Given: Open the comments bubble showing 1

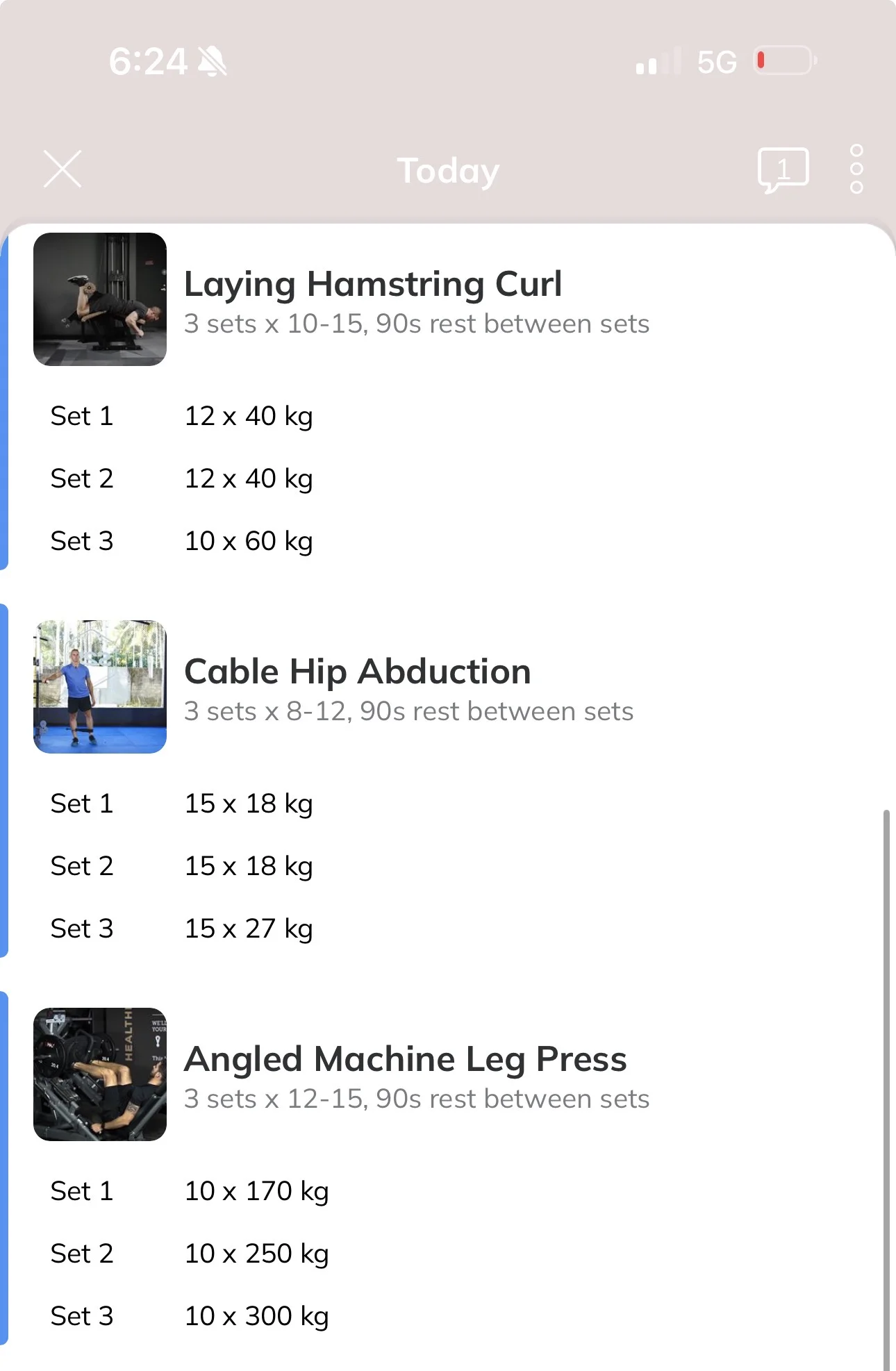Looking at the screenshot, I should coord(783,170).
